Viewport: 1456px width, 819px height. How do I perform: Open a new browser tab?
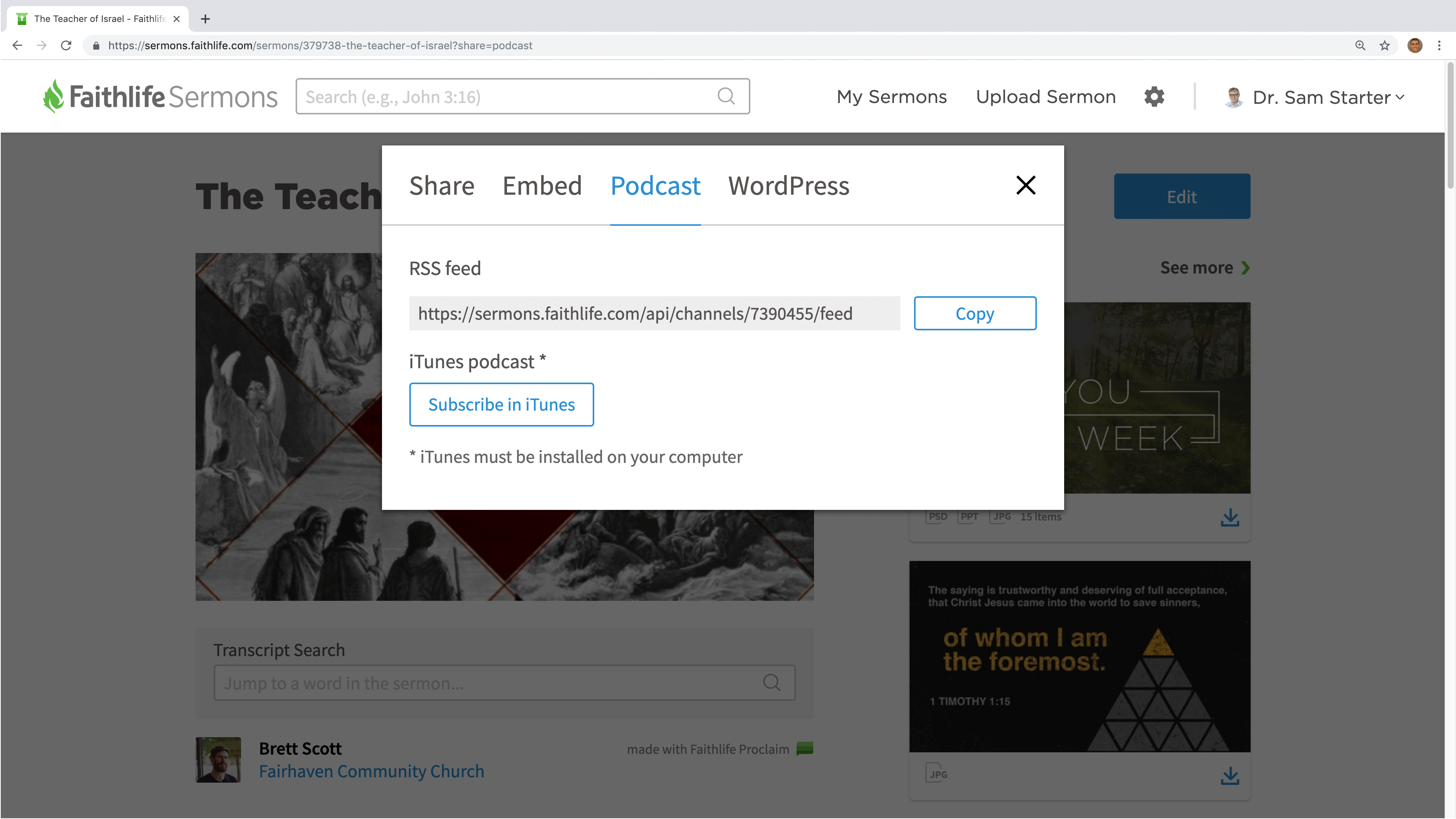click(205, 19)
